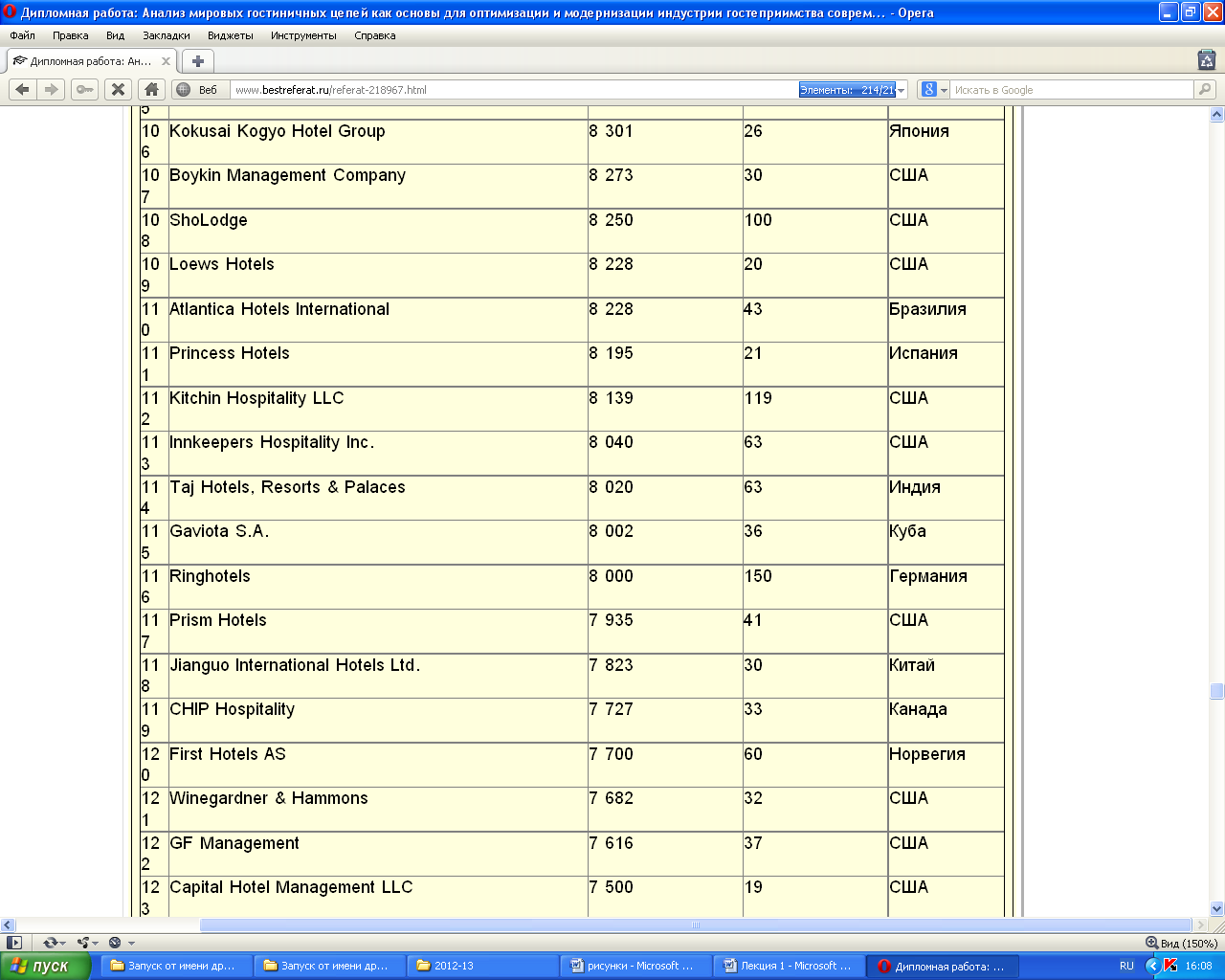Viewport: 1225px width, 980px height.
Task: Open the search engine selection dropdown
Action: pyautogui.click(x=944, y=90)
